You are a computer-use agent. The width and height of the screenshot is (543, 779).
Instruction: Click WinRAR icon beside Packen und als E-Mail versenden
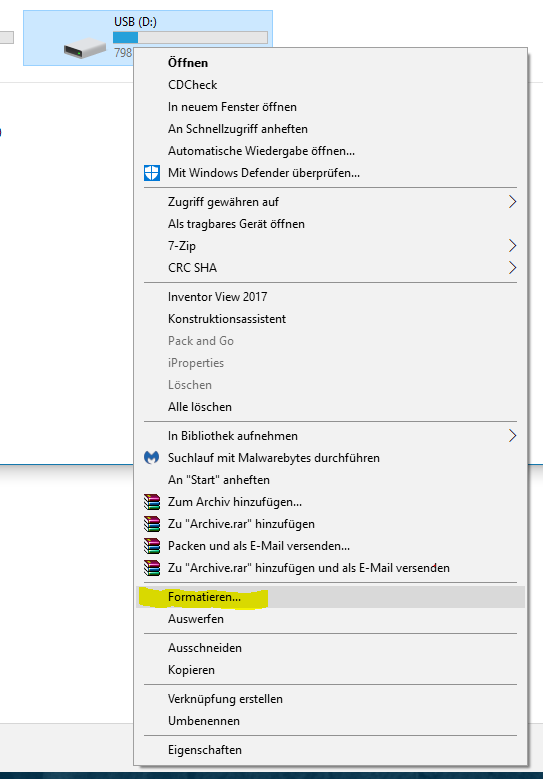pos(152,545)
